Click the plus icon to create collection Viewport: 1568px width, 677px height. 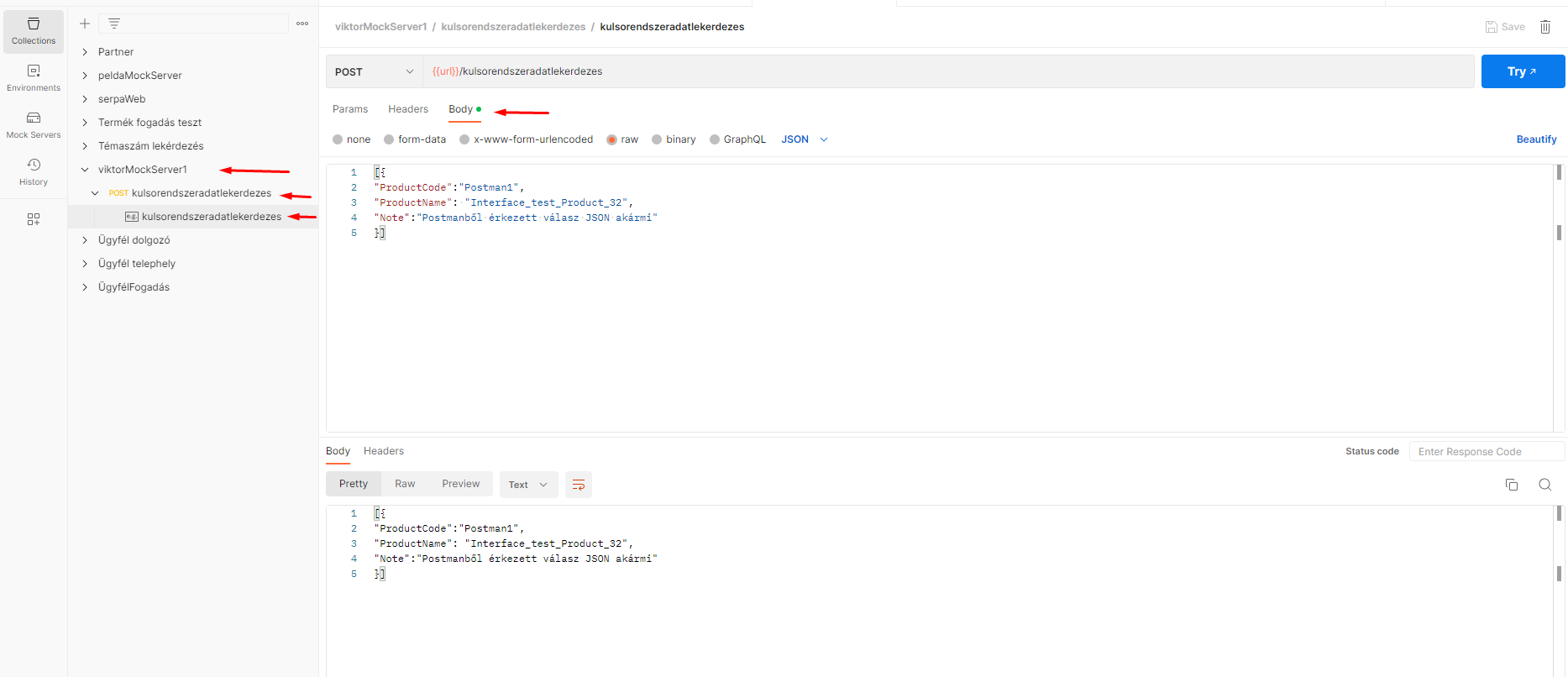[85, 24]
